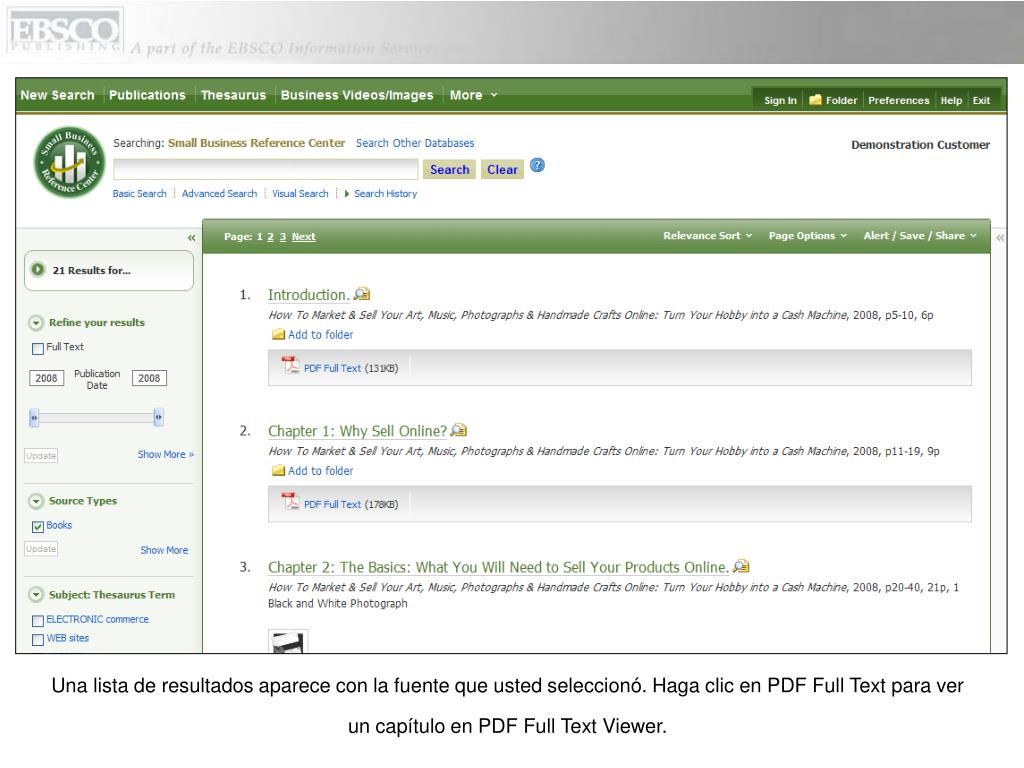Open Chapter 1: Why Sell Online?
Viewport: 1024px width, 768px height.
357,431
